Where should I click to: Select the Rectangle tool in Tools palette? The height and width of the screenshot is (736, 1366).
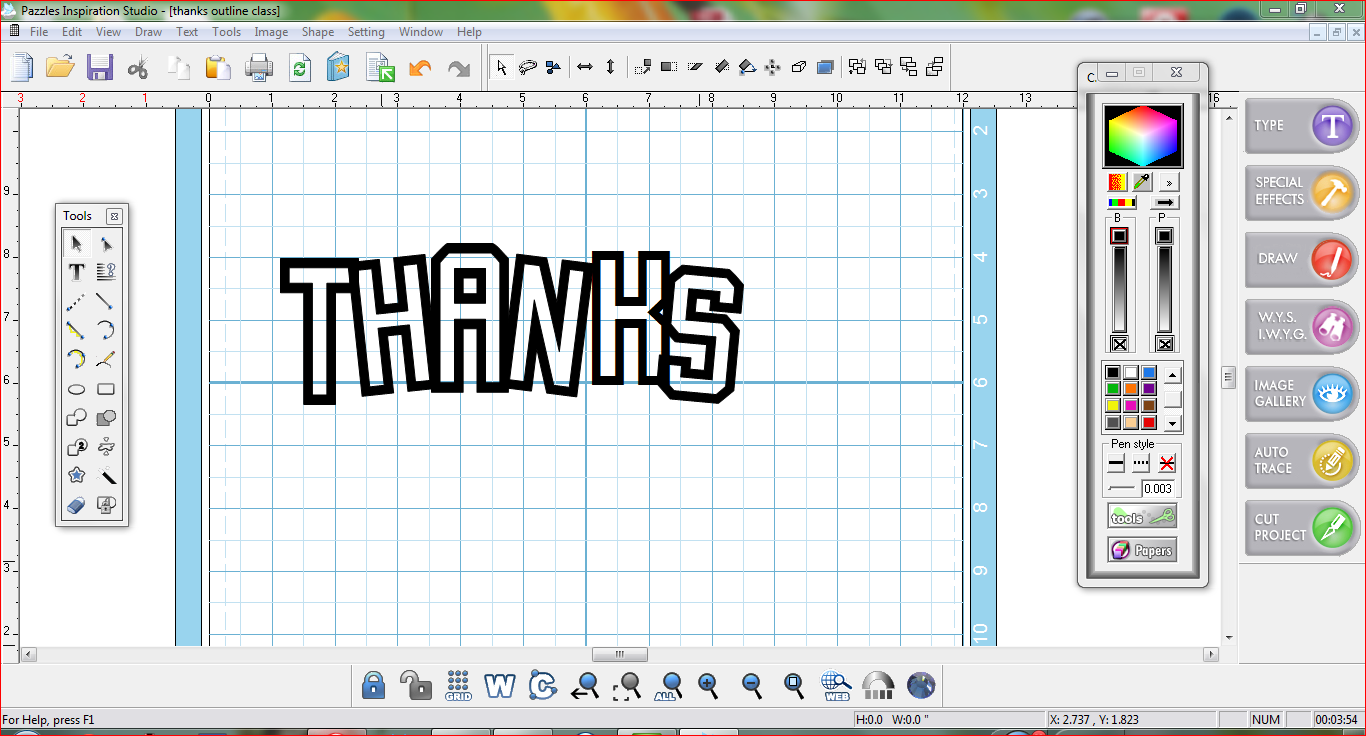105,389
